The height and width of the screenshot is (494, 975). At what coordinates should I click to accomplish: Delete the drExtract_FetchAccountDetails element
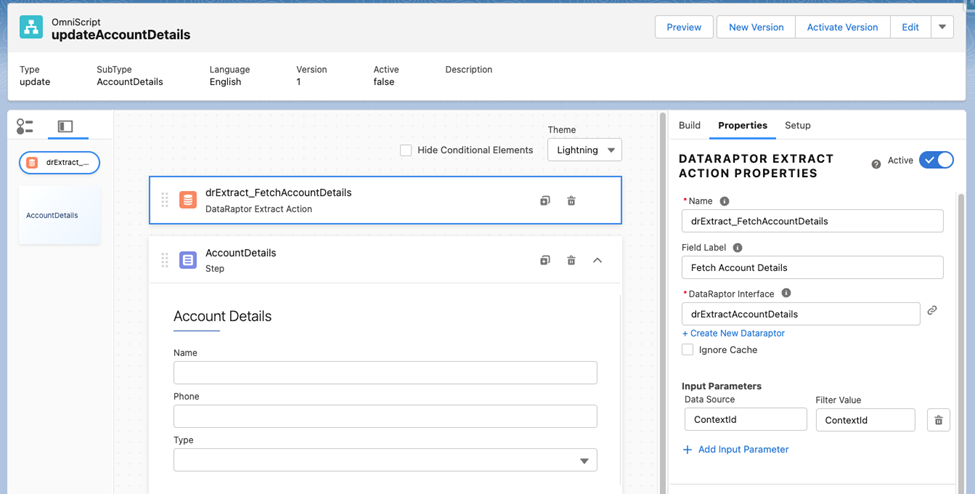tap(571, 200)
